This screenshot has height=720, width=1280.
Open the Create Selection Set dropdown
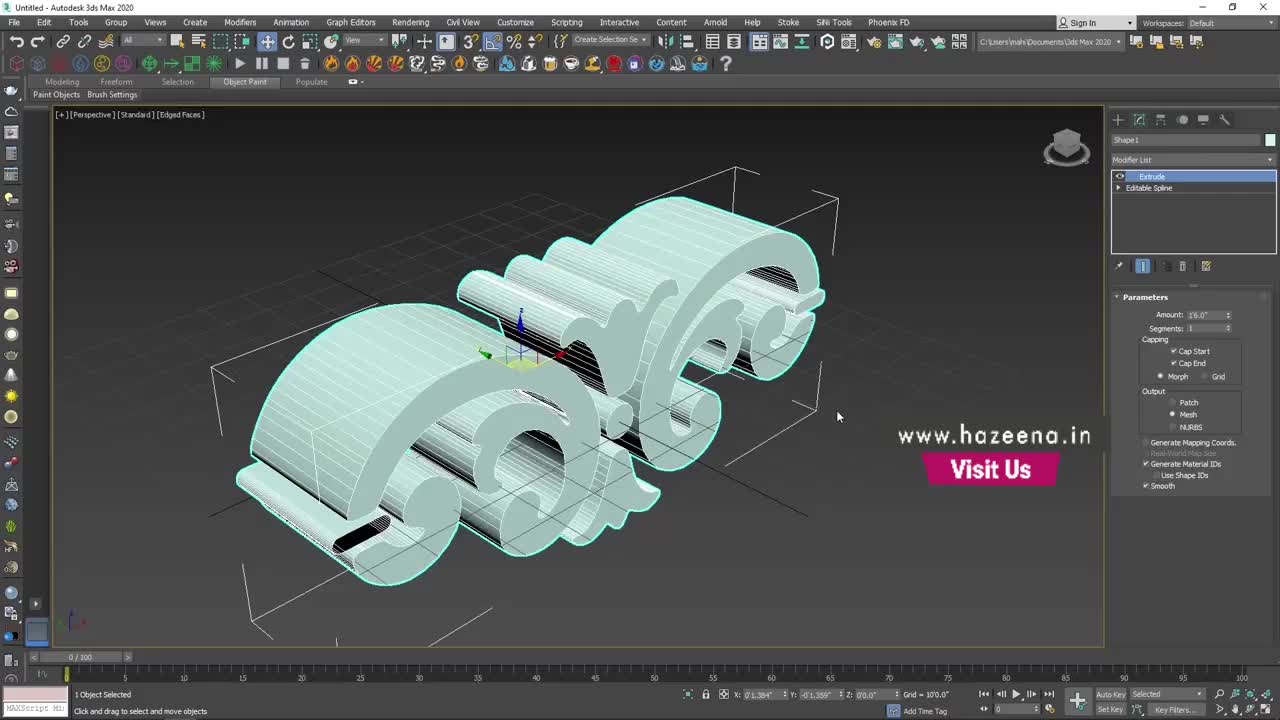point(610,40)
